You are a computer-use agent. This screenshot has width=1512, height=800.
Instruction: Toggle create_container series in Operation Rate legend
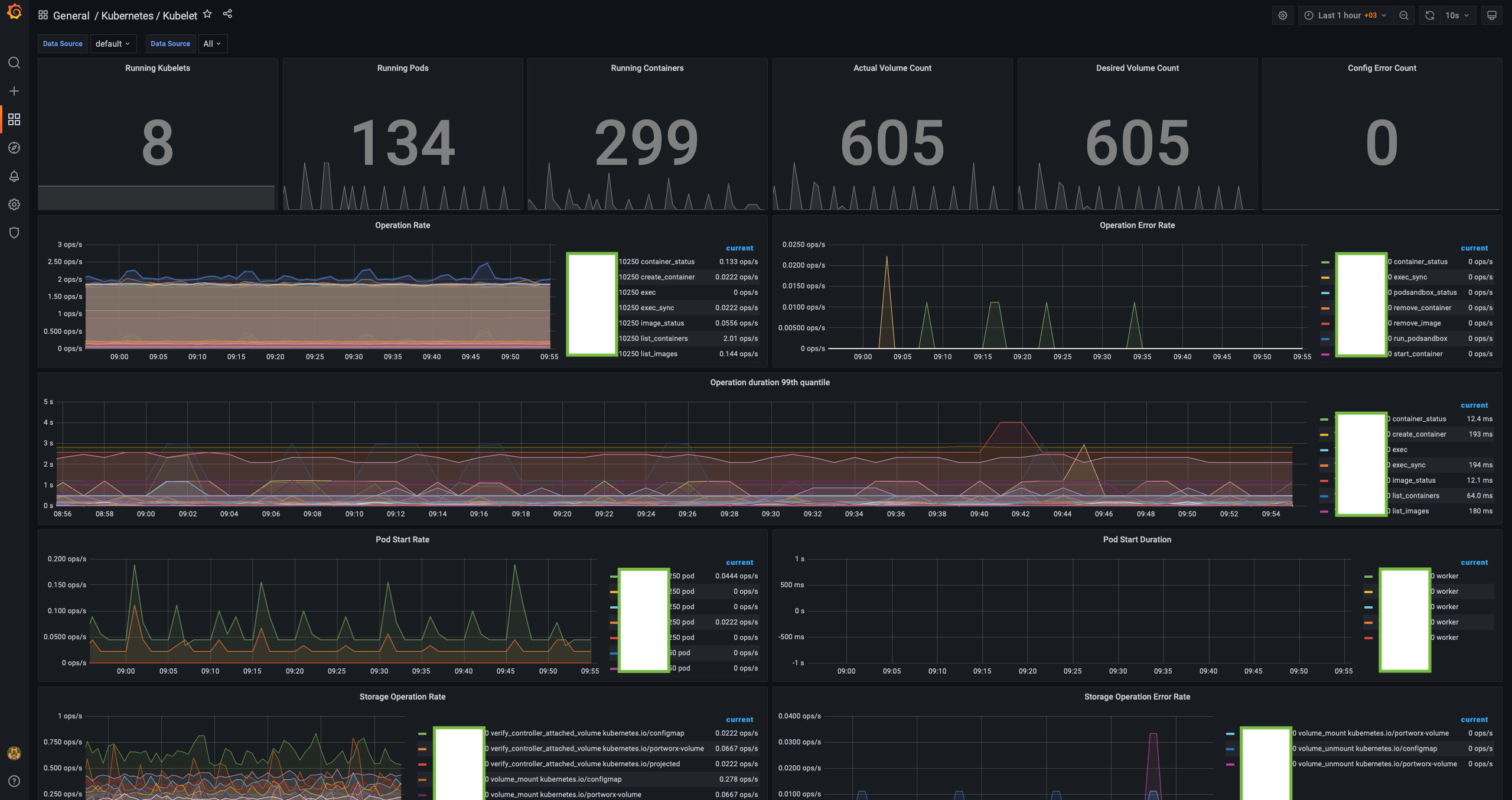(656, 277)
